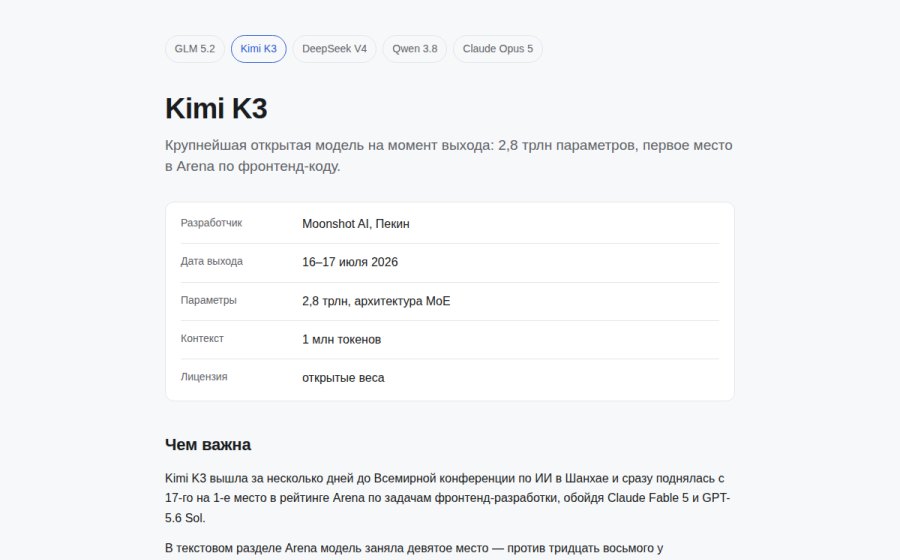Image resolution: width=900 pixels, height=560 pixels.
Task: Click the paragraph starting "В текстовом разделе Arena"
Action: coord(414,549)
